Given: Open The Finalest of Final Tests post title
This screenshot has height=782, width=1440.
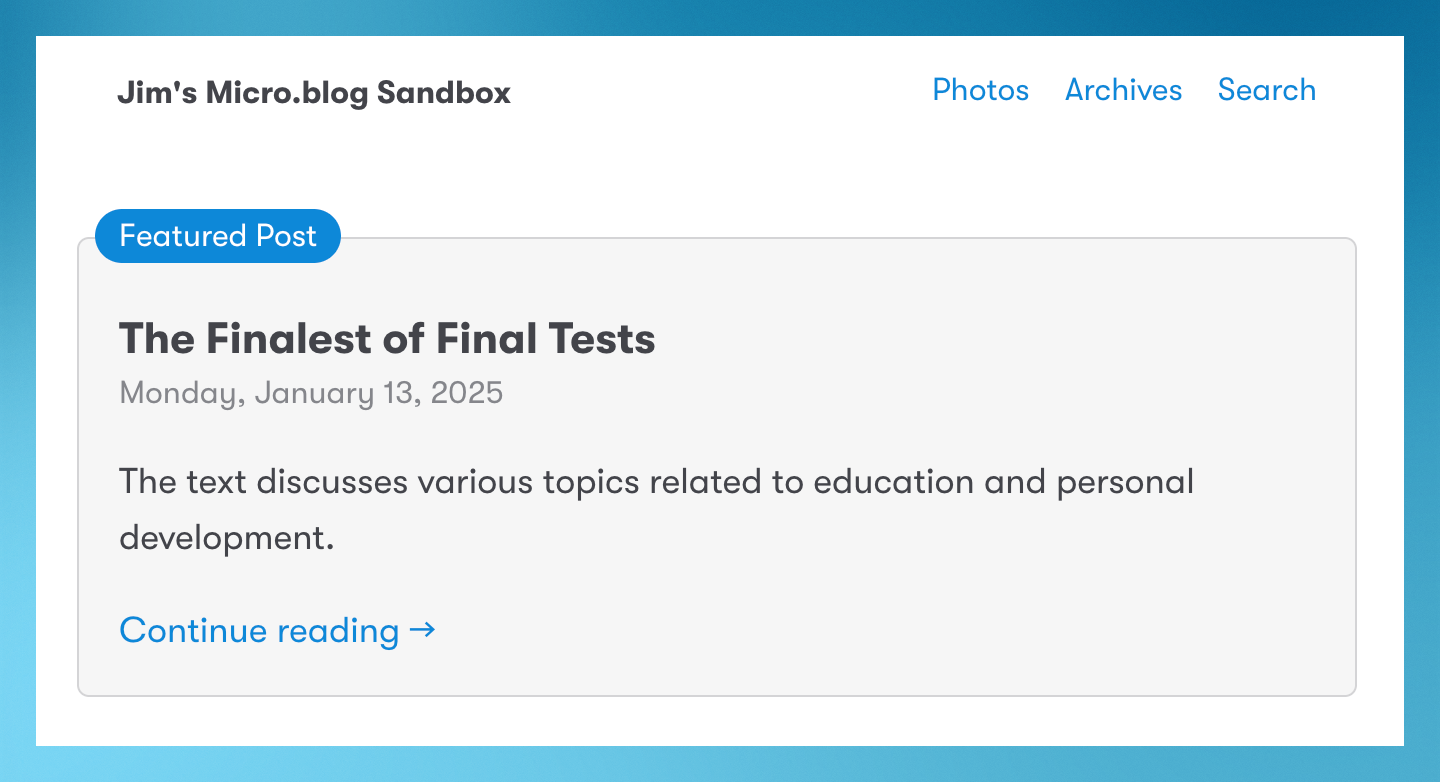Looking at the screenshot, I should click(x=387, y=339).
